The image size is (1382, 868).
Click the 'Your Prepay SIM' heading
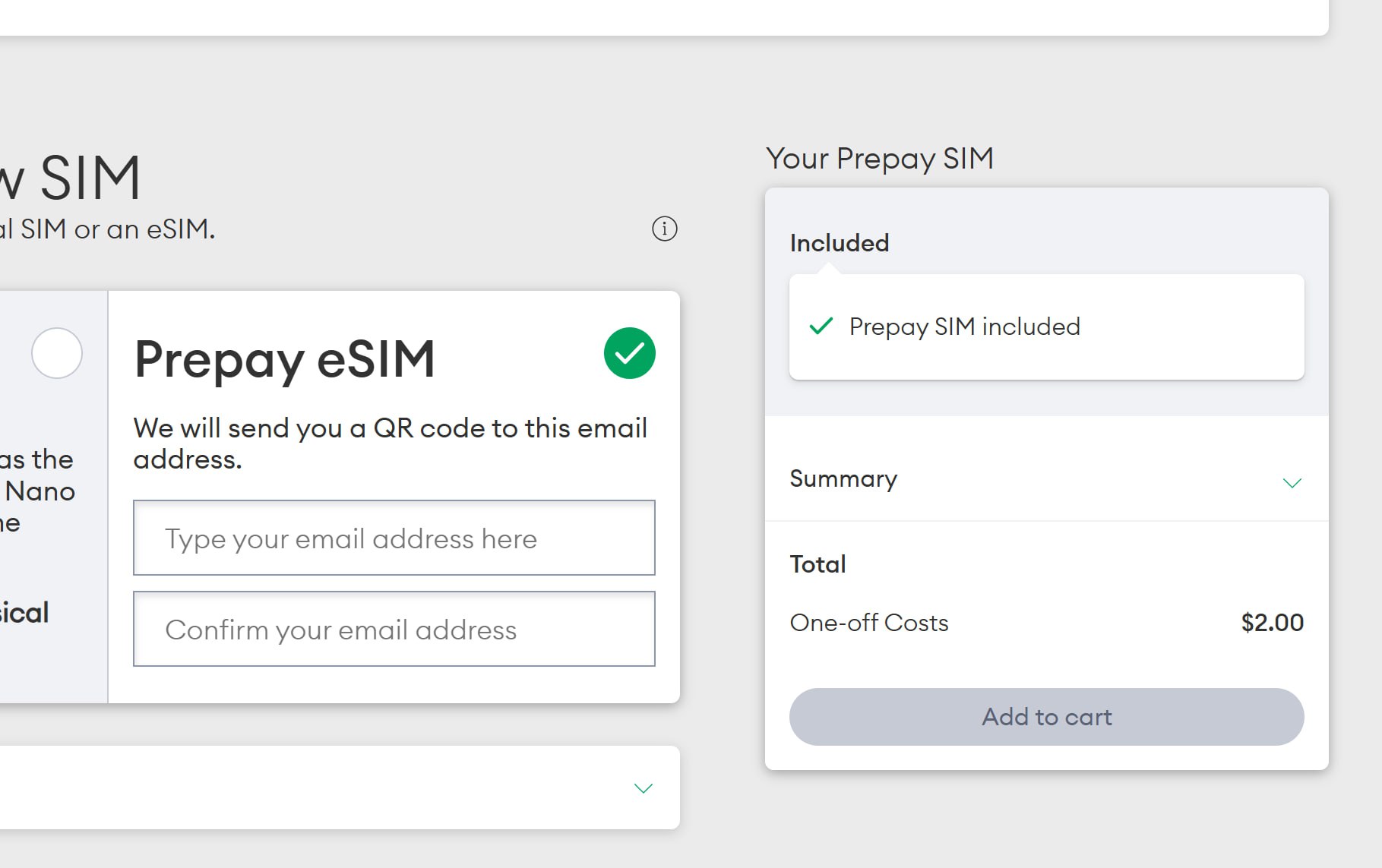click(880, 159)
